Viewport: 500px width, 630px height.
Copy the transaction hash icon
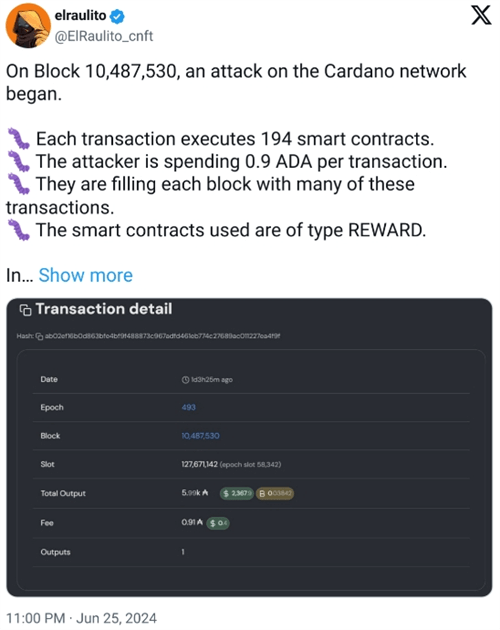[39, 336]
